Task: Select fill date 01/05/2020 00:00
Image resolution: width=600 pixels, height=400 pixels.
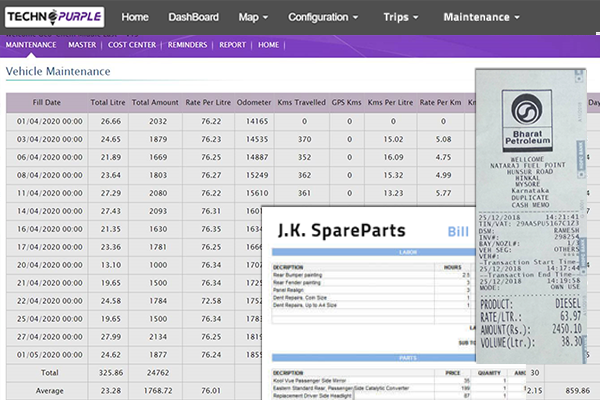Action: (49, 355)
